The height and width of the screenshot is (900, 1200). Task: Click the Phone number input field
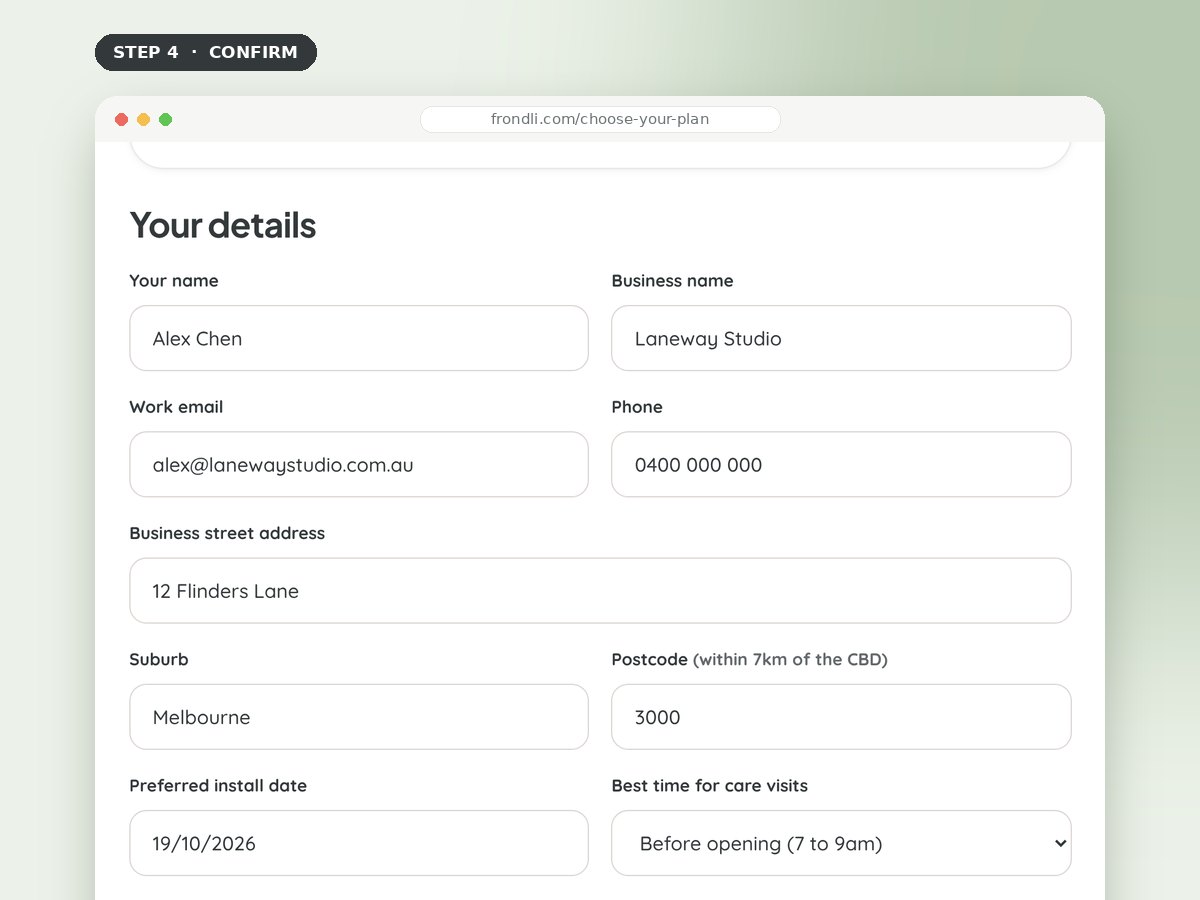(841, 464)
